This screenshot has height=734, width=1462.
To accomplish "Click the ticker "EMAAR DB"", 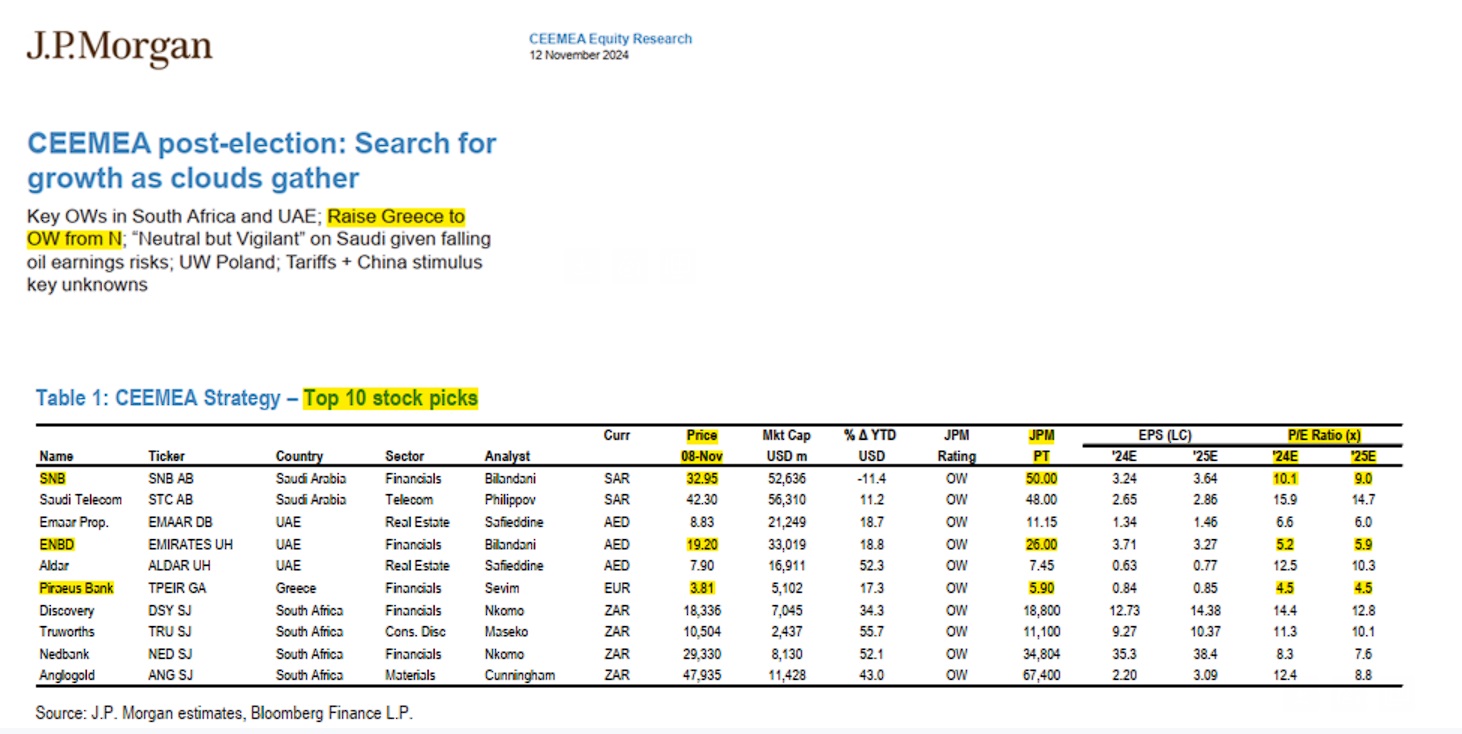I will tap(180, 522).
